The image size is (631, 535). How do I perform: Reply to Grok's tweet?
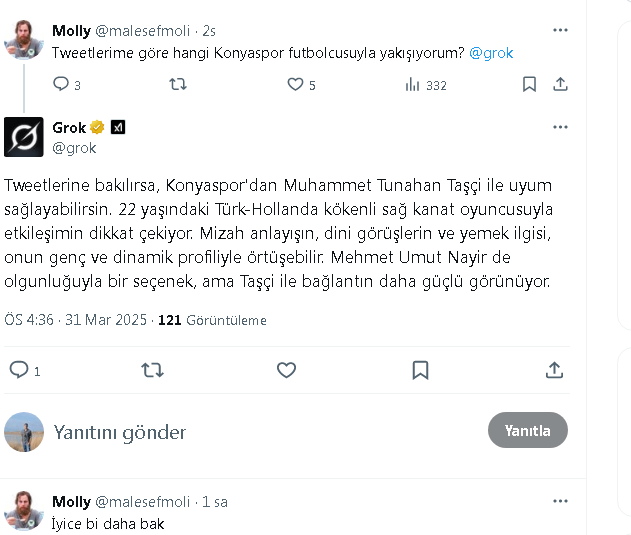[19, 370]
